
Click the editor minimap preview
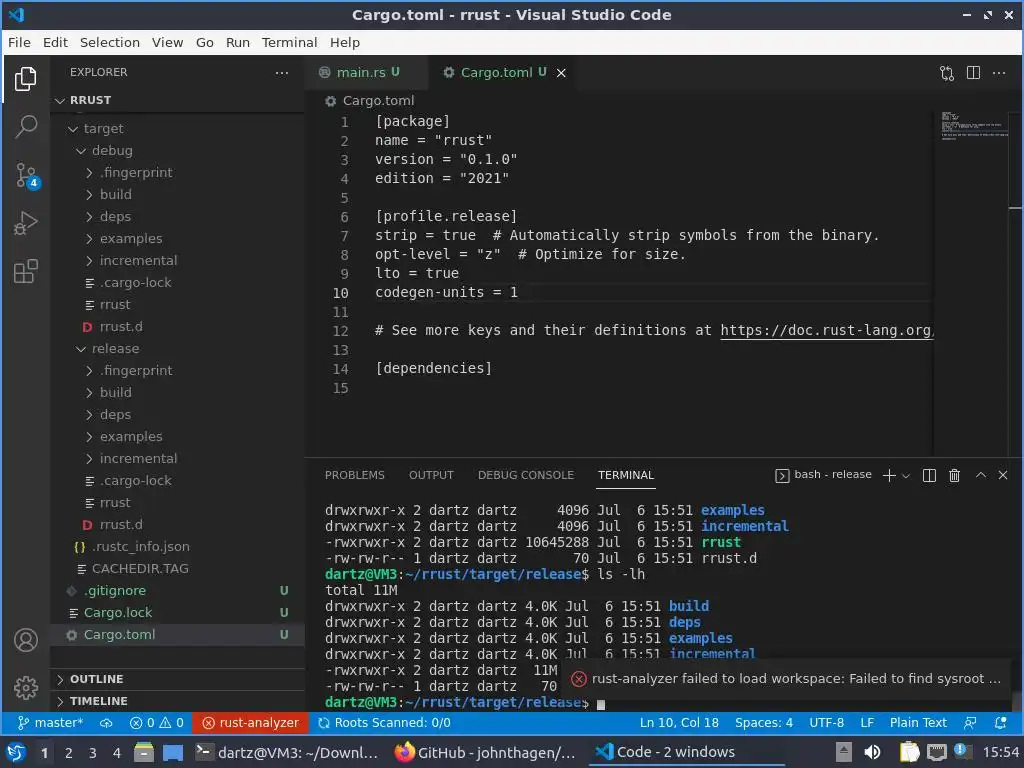click(973, 126)
